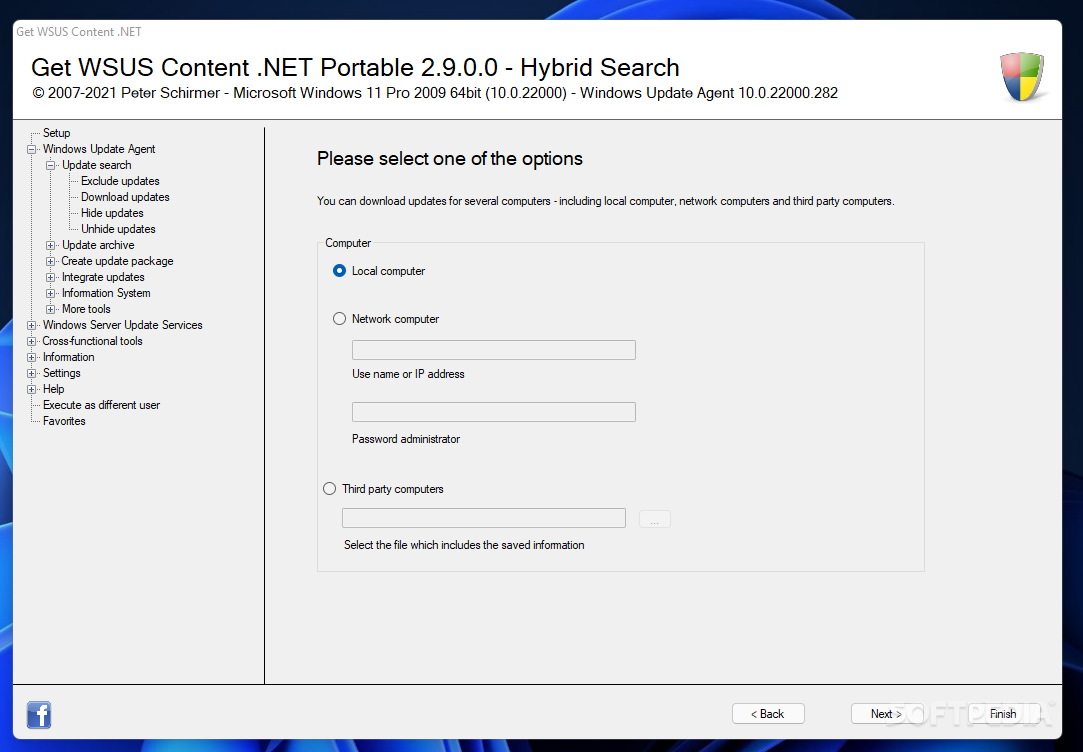Expand the Help tree node

click(x=31, y=389)
